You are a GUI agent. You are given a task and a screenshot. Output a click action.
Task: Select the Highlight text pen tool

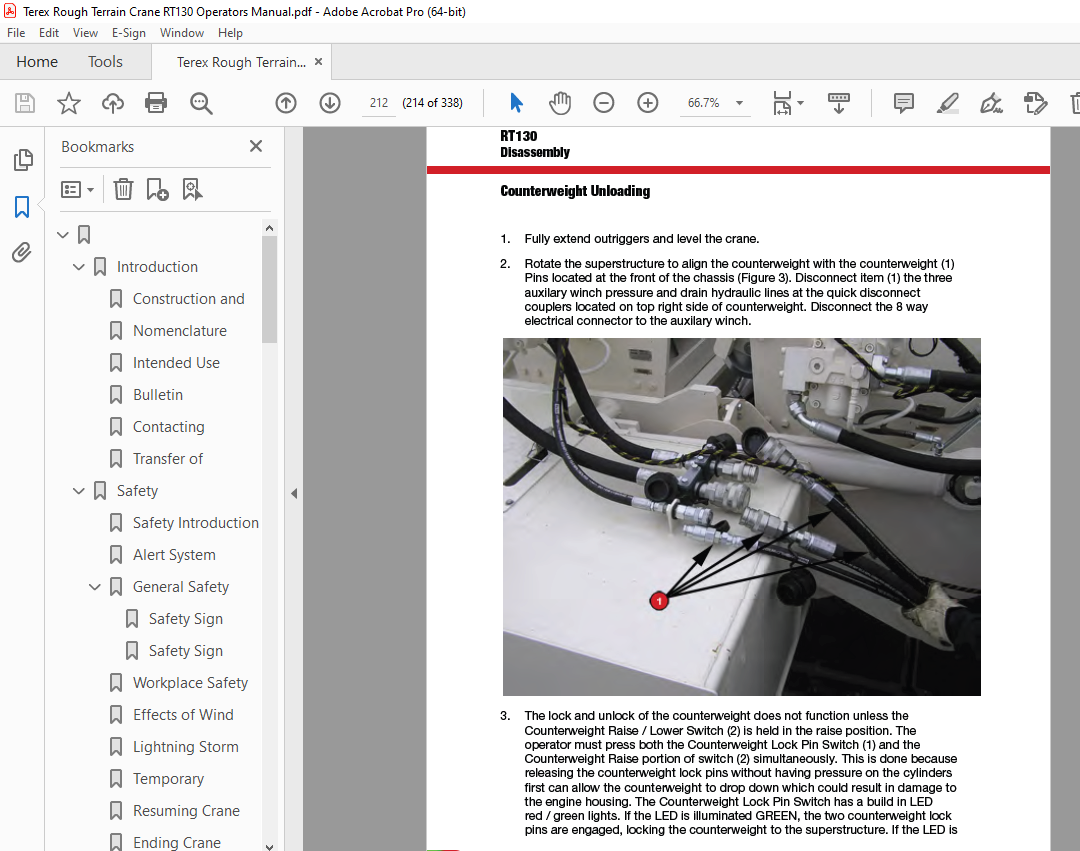point(948,103)
